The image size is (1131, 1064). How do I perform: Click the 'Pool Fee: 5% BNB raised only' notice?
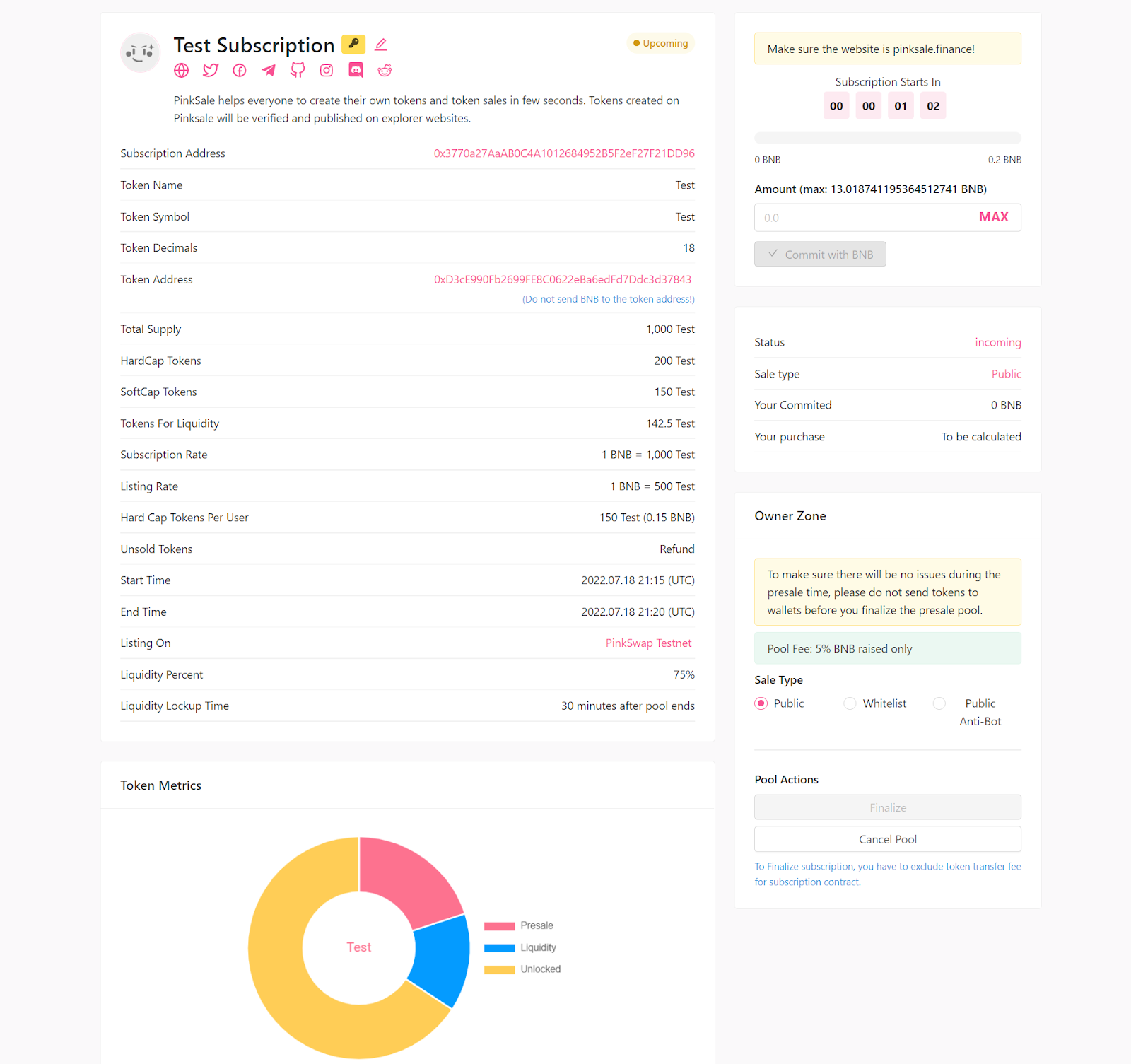tap(888, 648)
